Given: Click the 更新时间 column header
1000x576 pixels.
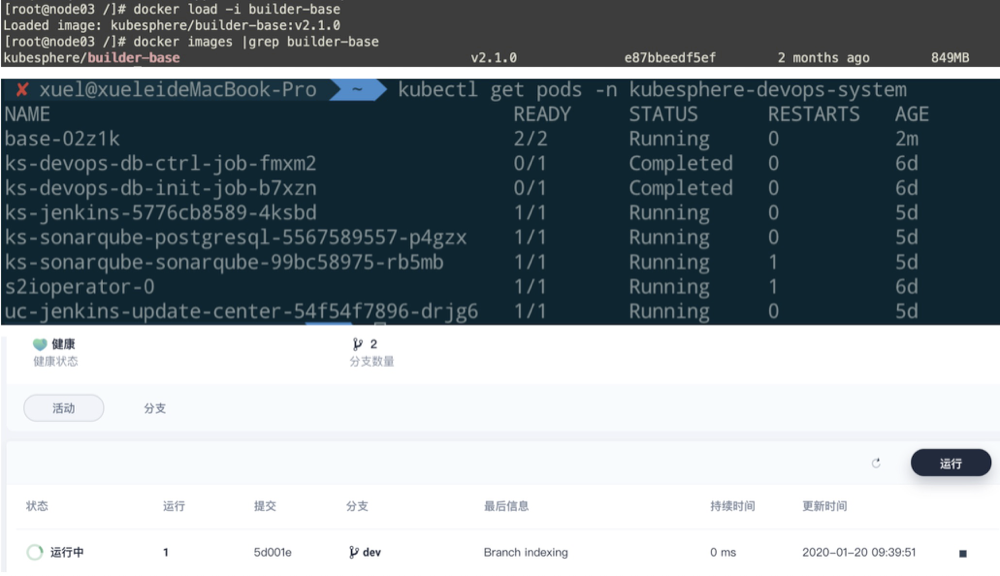Looking at the screenshot, I should 825,506.
